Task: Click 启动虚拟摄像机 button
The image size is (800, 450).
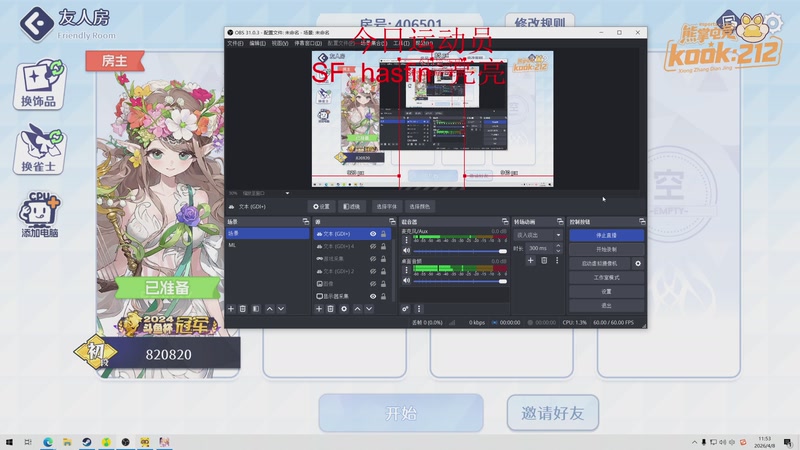Action: tap(599, 263)
